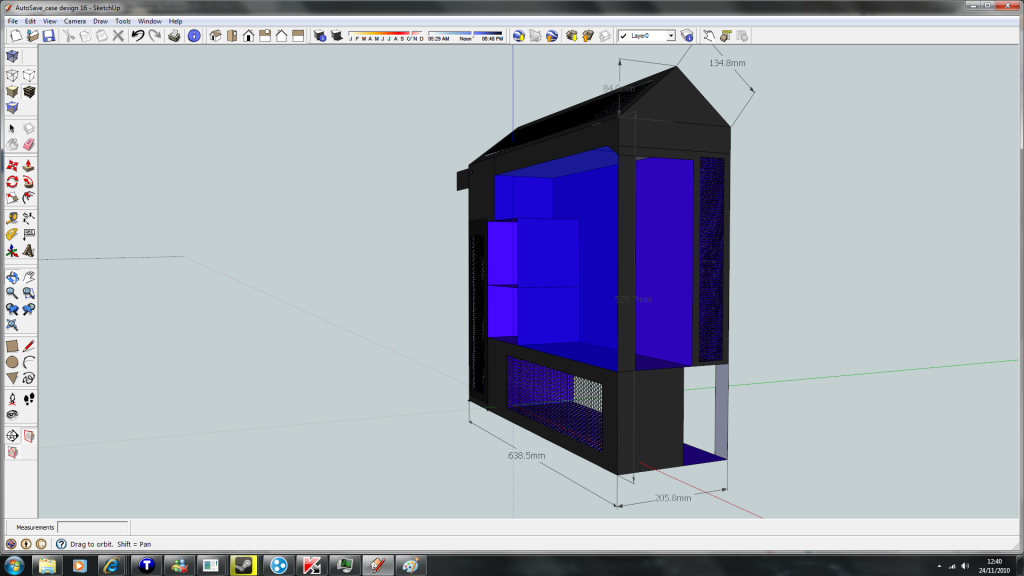Click the Print icon in the toolbar
The width and height of the screenshot is (1024, 576).
pyautogui.click(x=174, y=36)
